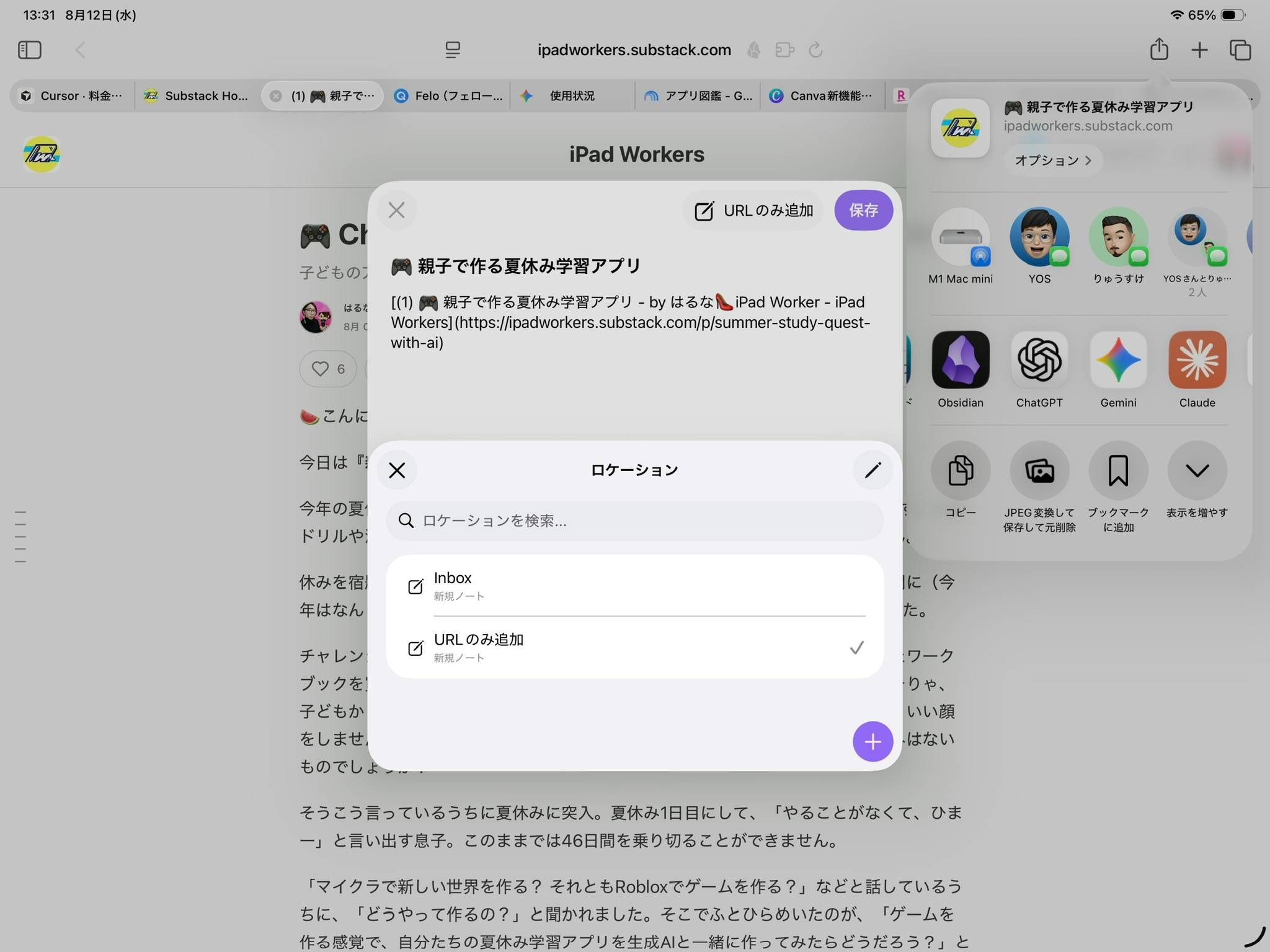Tap ブックマークに追加 bookmark icon
This screenshot has width=1270, height=952.
[1119, 470]
